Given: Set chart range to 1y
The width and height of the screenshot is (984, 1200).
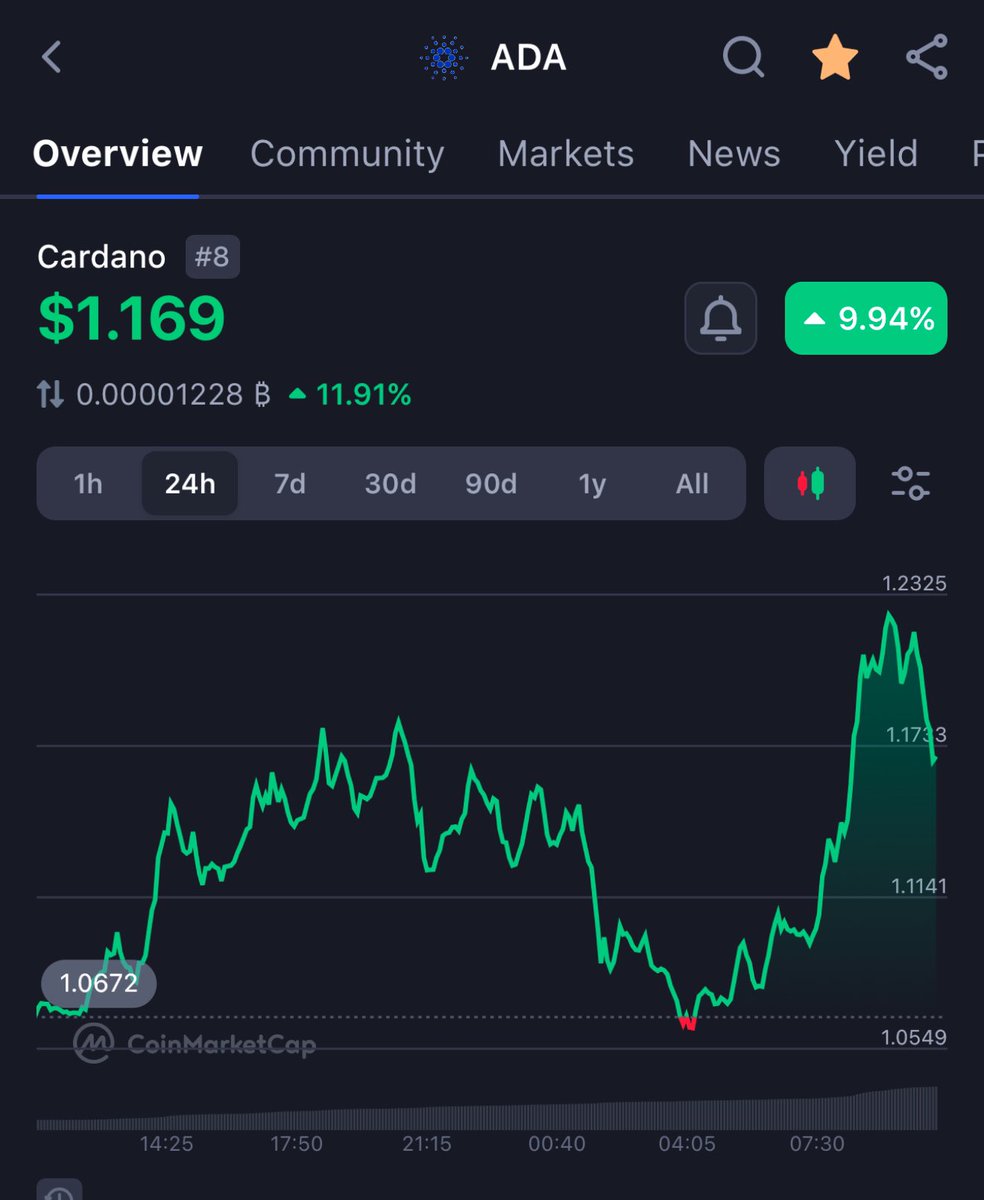Looking at the screenshot, I should pos(592,484).
